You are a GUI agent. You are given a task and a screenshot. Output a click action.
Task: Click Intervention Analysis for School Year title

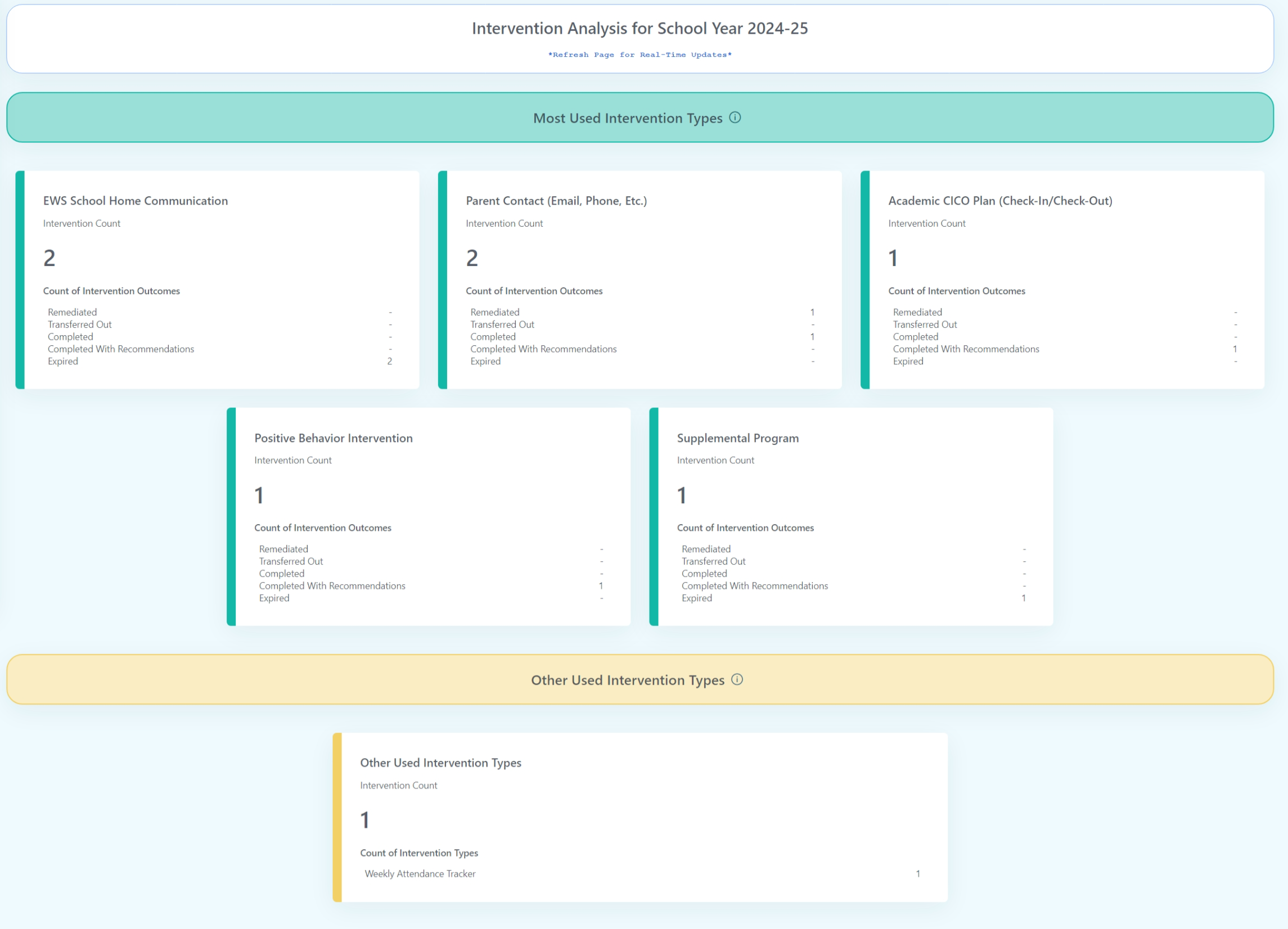640,28
